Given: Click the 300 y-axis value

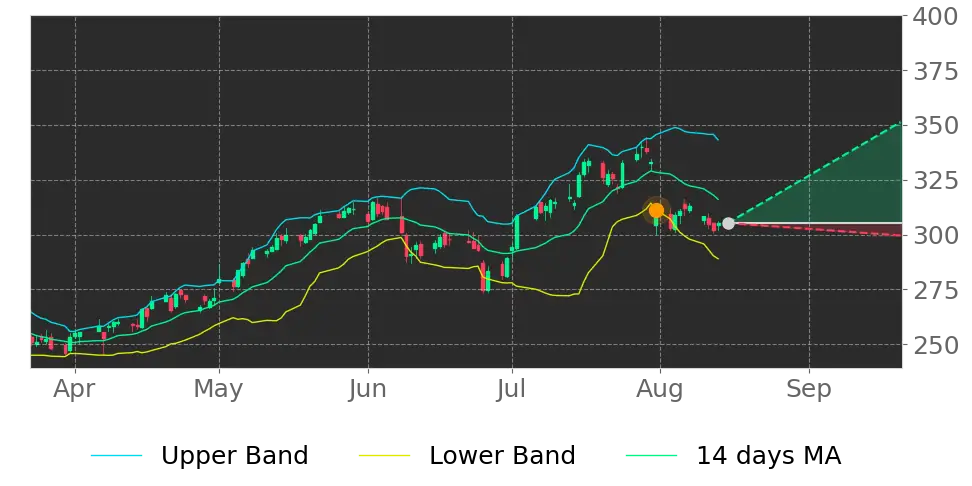Looking at the screenshot, I should coord(938,235).
